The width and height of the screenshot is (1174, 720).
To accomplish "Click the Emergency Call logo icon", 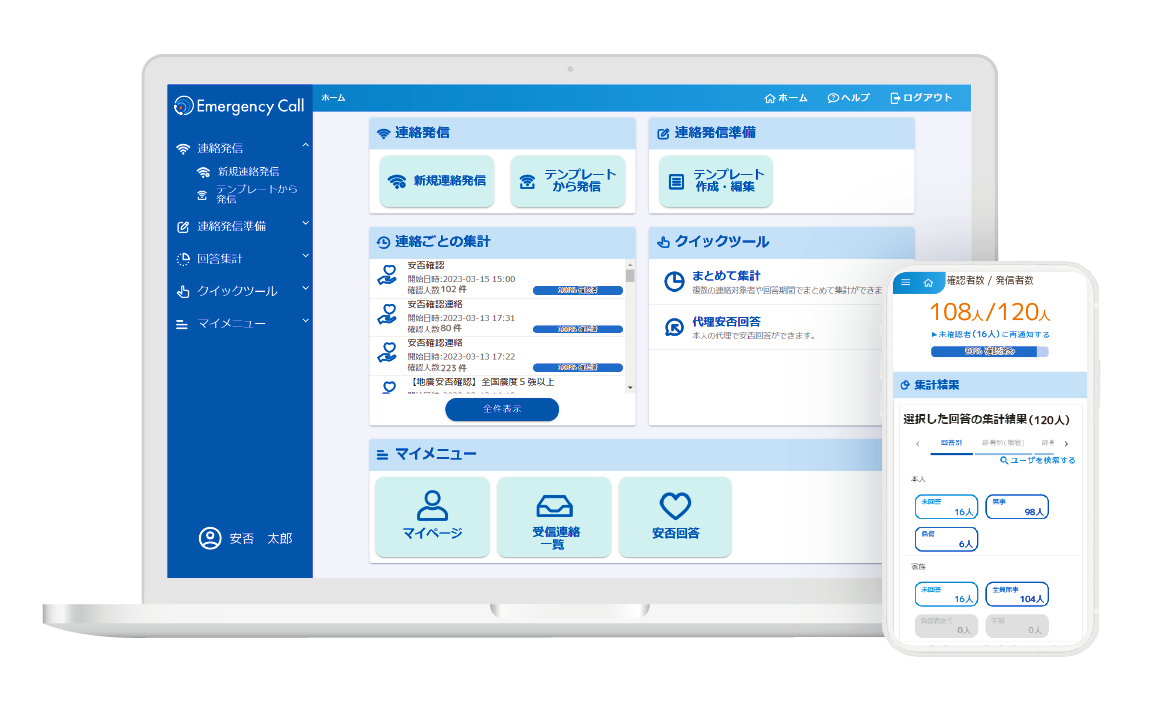I will click(x=183, y=106).
